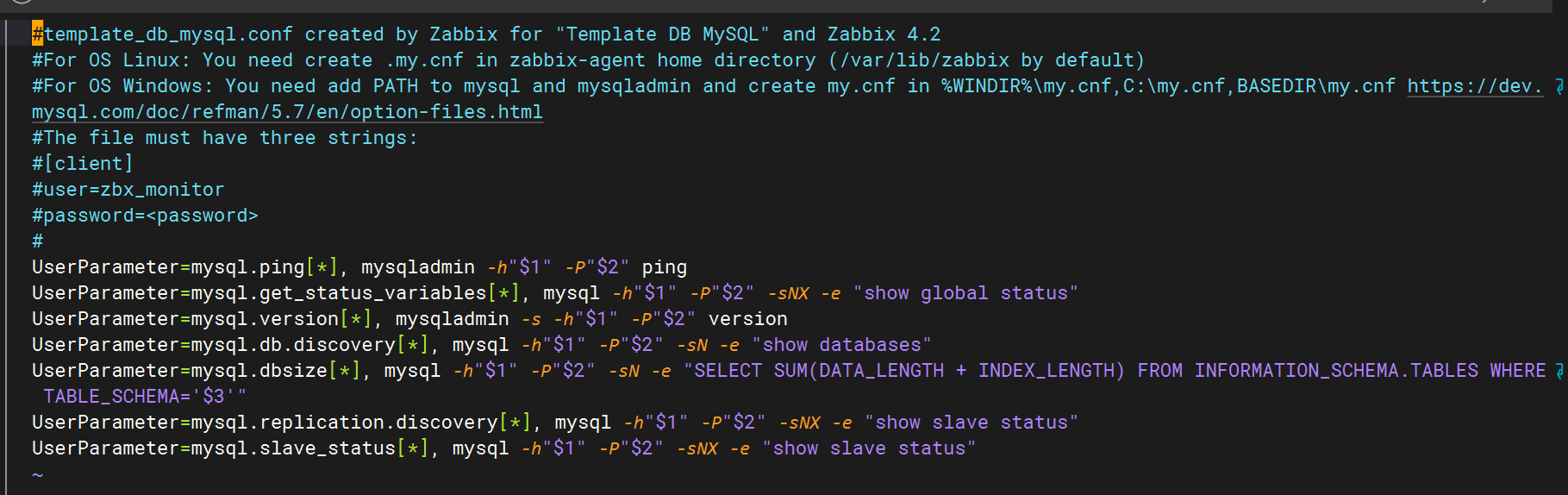Image resolution: width=1568 pixels, height=495 pixels.
Task: Click "show slave status" on the mysql.slave_status line
Action: 869,448
